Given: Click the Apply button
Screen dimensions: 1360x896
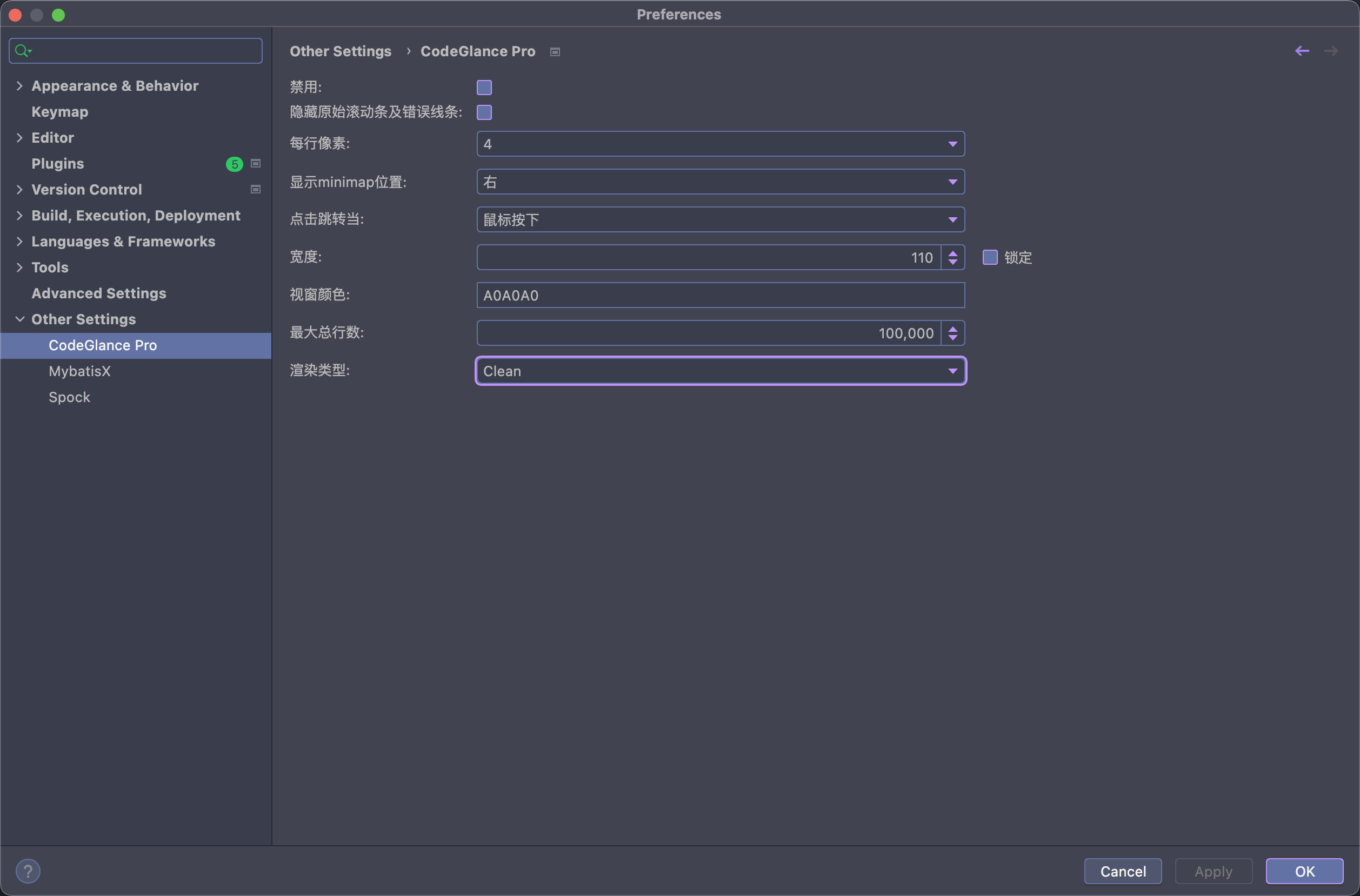Looking at the screenshot, I should point(1212,871).
